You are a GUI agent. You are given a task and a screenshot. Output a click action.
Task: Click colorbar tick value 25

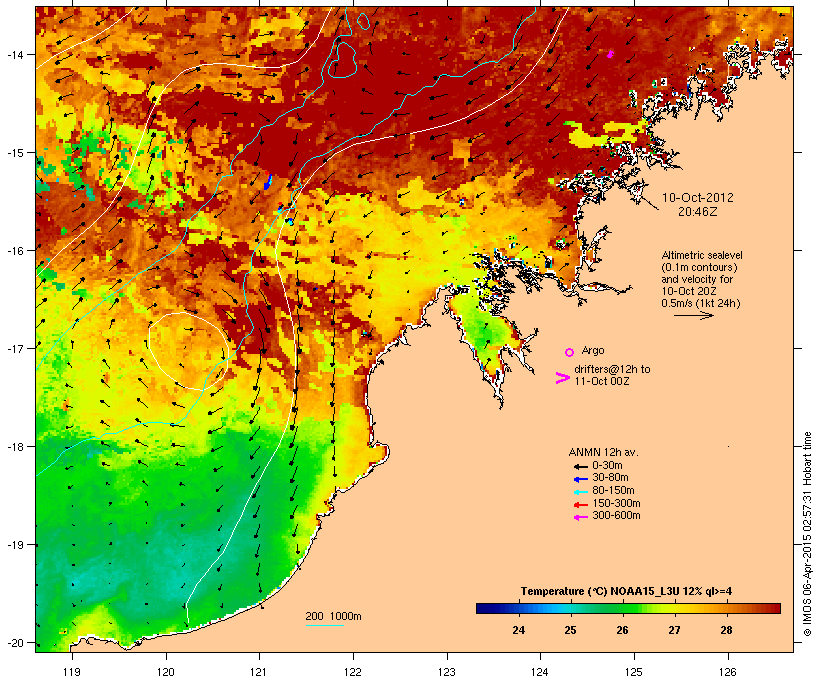570,630
